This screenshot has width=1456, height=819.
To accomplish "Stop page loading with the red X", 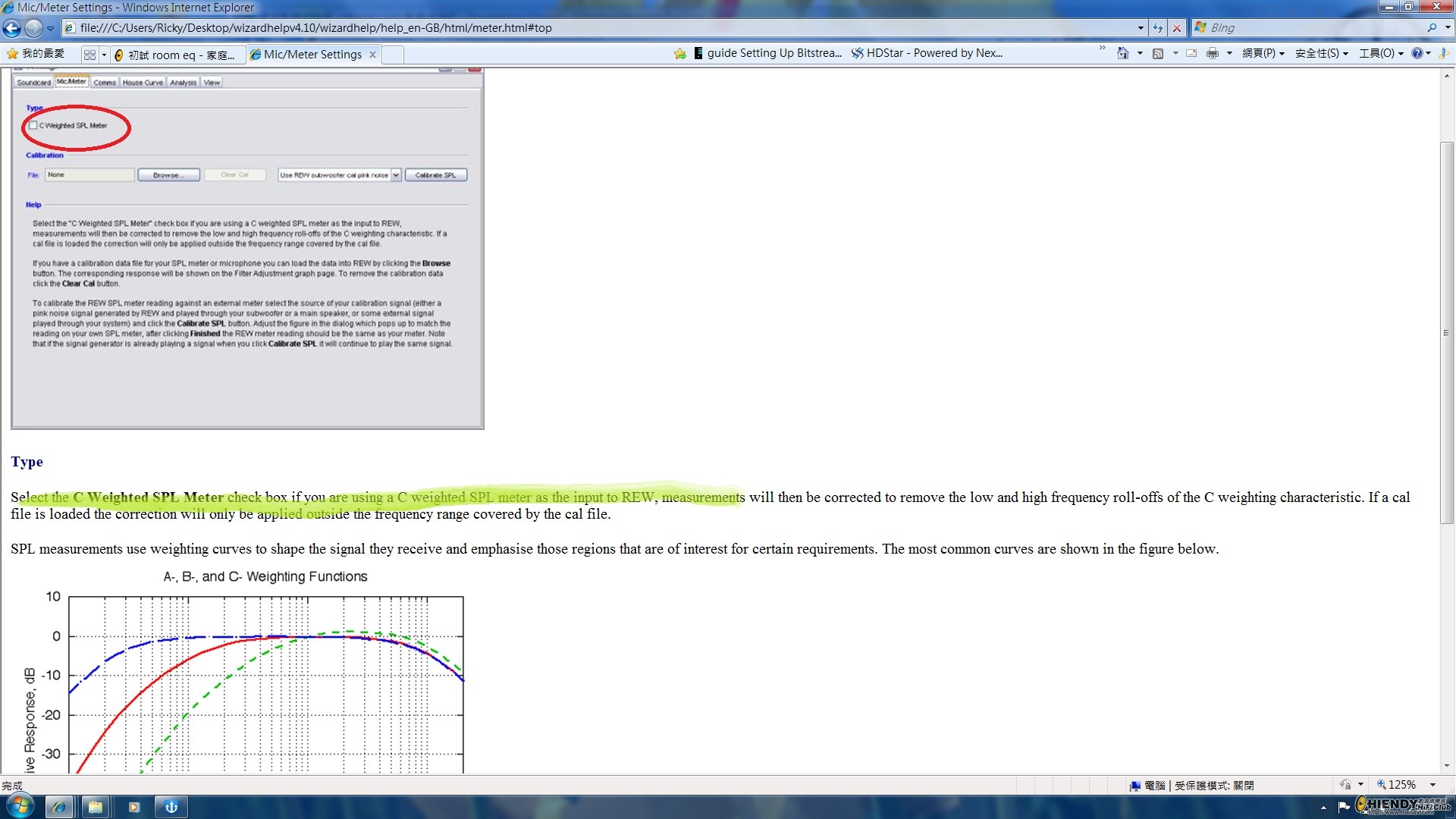I will pyautogui.click(x=1177, y=28).
